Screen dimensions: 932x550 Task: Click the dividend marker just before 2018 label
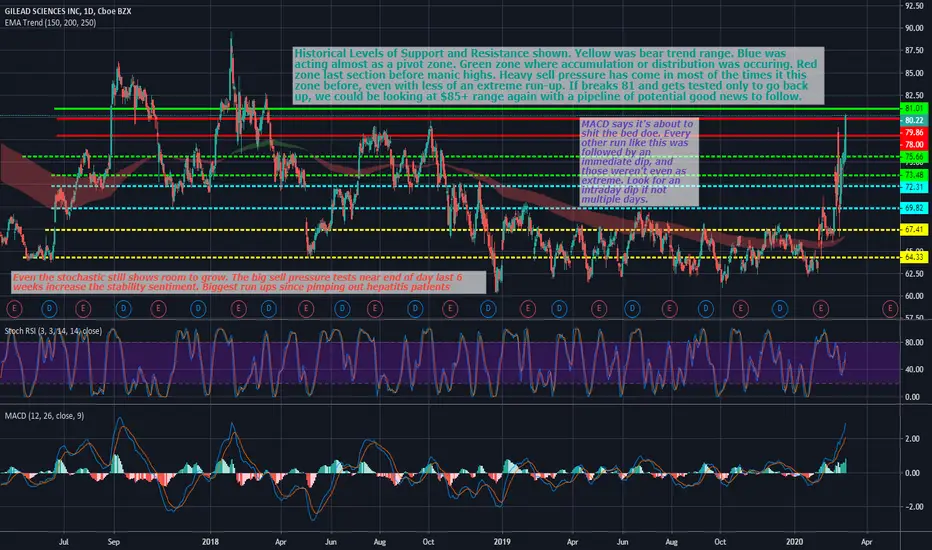point(198,309)
